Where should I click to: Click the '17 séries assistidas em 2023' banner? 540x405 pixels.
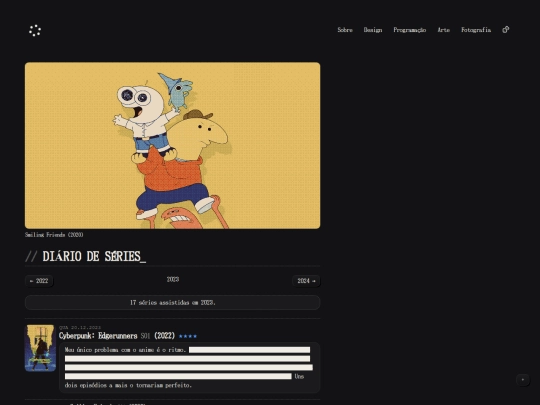173,303
